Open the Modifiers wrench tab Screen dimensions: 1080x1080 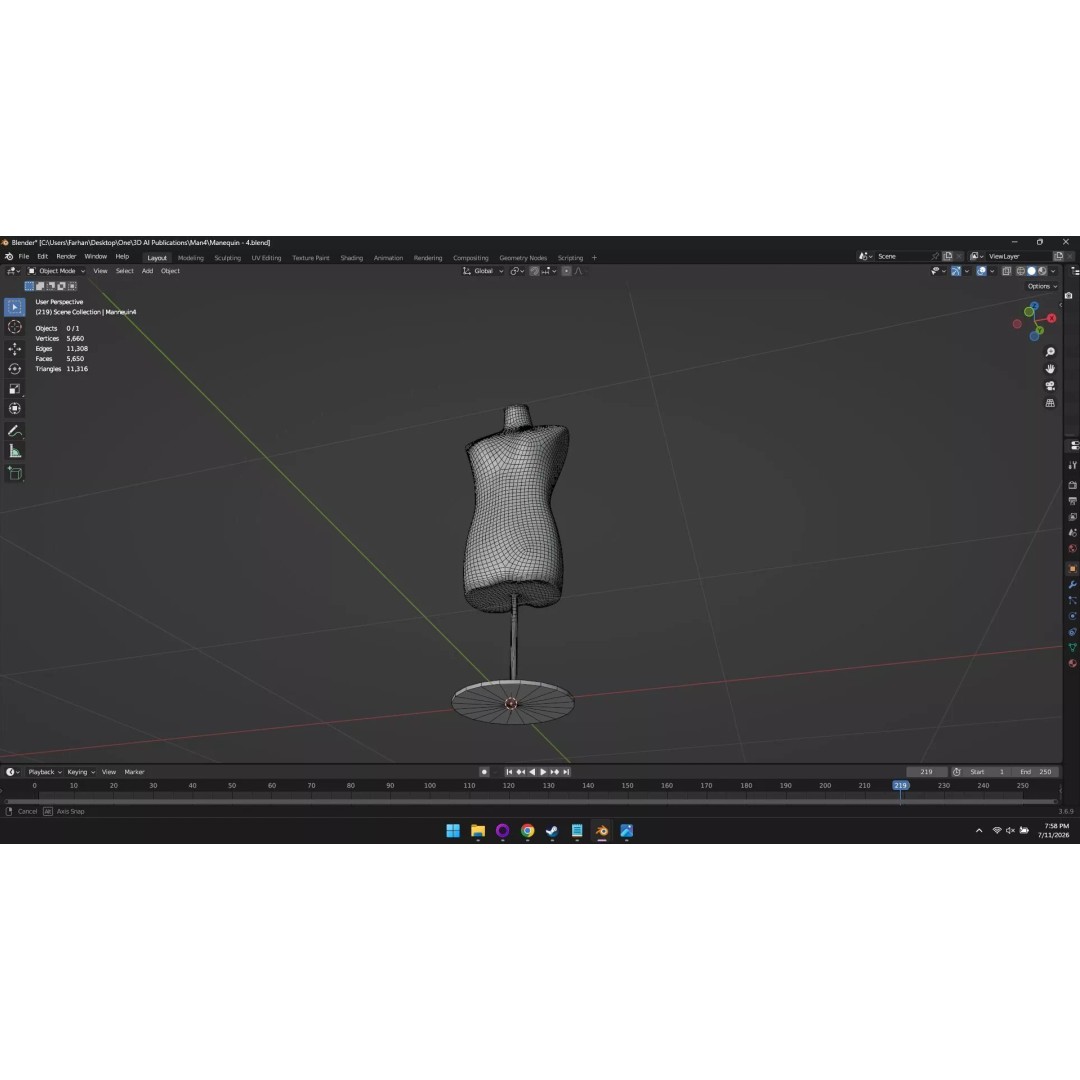(1072, 585)
